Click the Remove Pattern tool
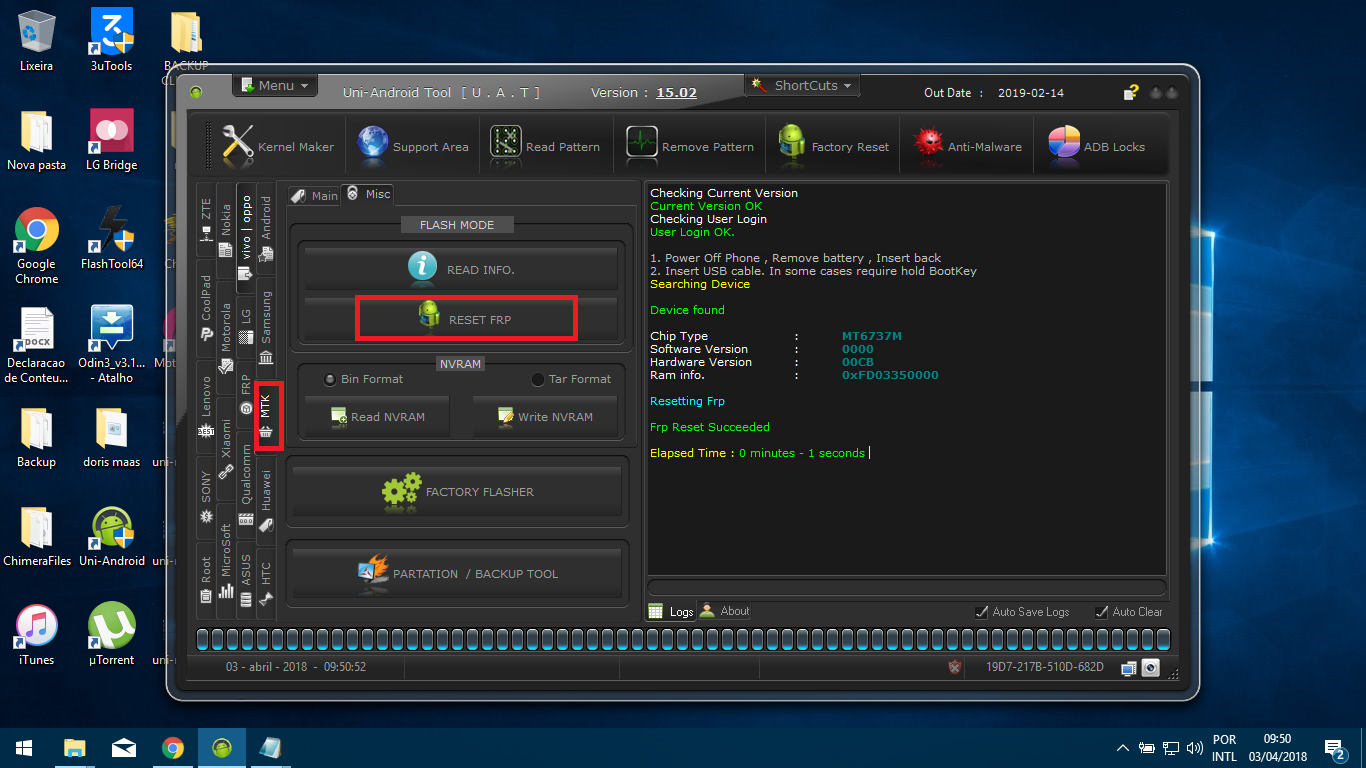Screen dimensions: 1366x768 tap(690, 146)
